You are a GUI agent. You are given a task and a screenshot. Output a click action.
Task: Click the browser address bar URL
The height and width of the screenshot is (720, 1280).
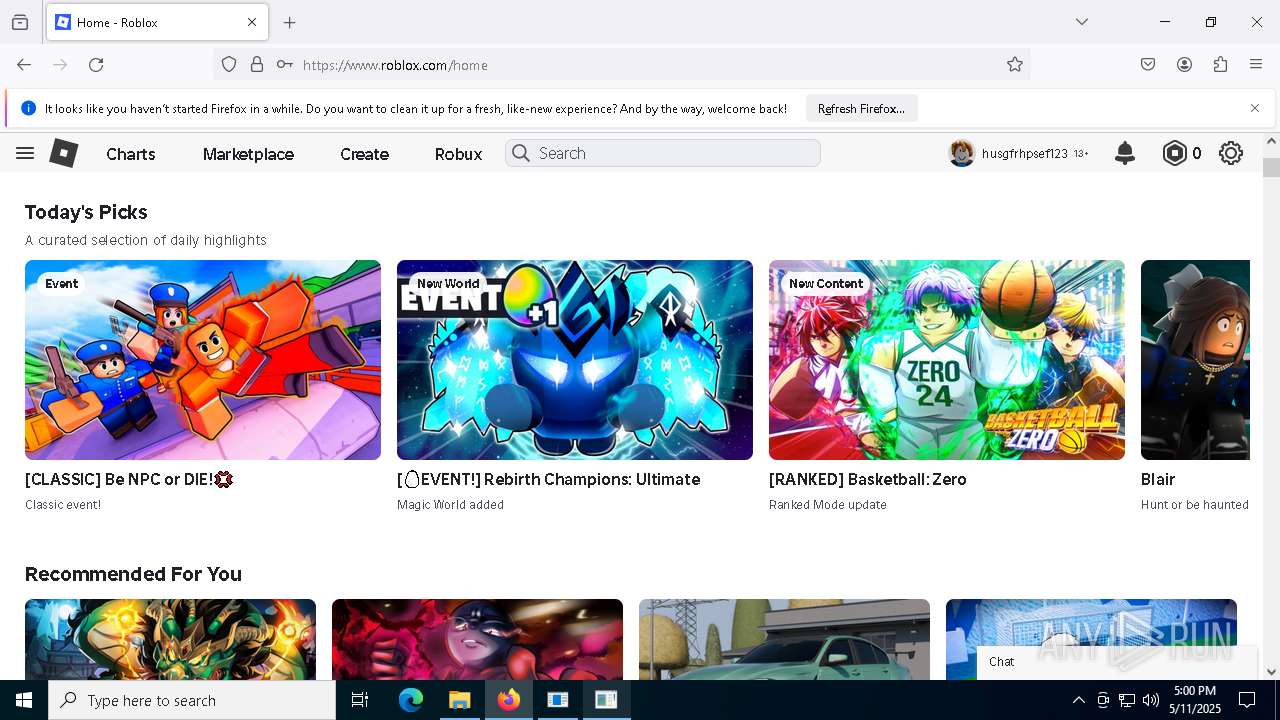(x=395, y=65)
